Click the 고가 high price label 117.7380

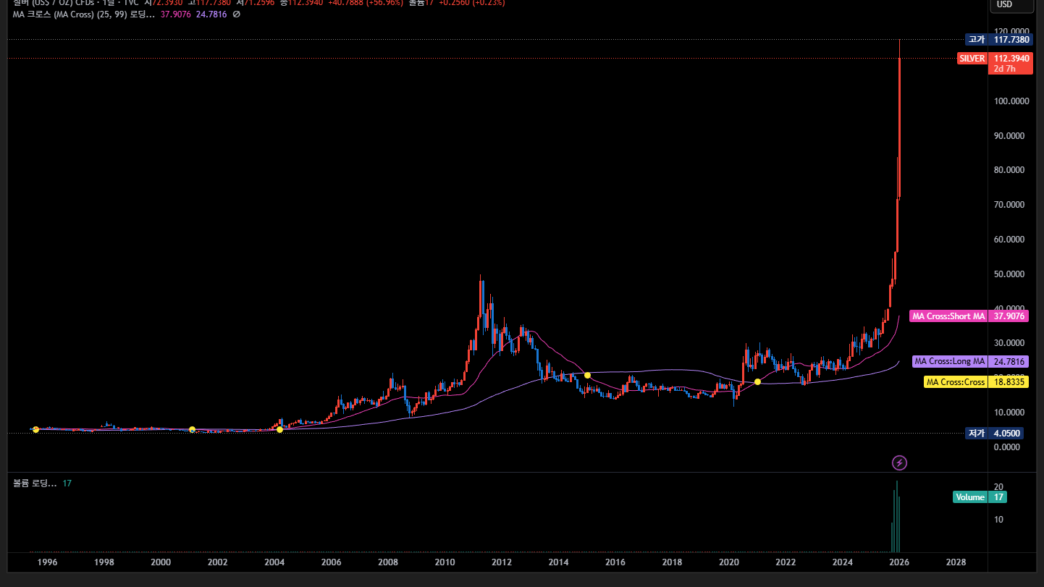(999, 40)
